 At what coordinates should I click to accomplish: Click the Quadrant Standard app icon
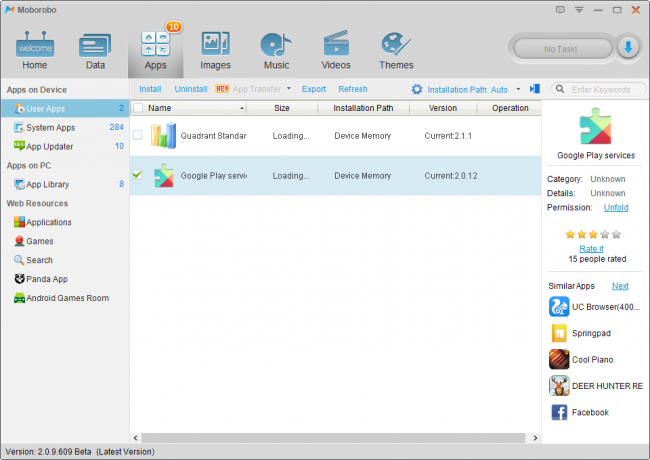[163, 136]
